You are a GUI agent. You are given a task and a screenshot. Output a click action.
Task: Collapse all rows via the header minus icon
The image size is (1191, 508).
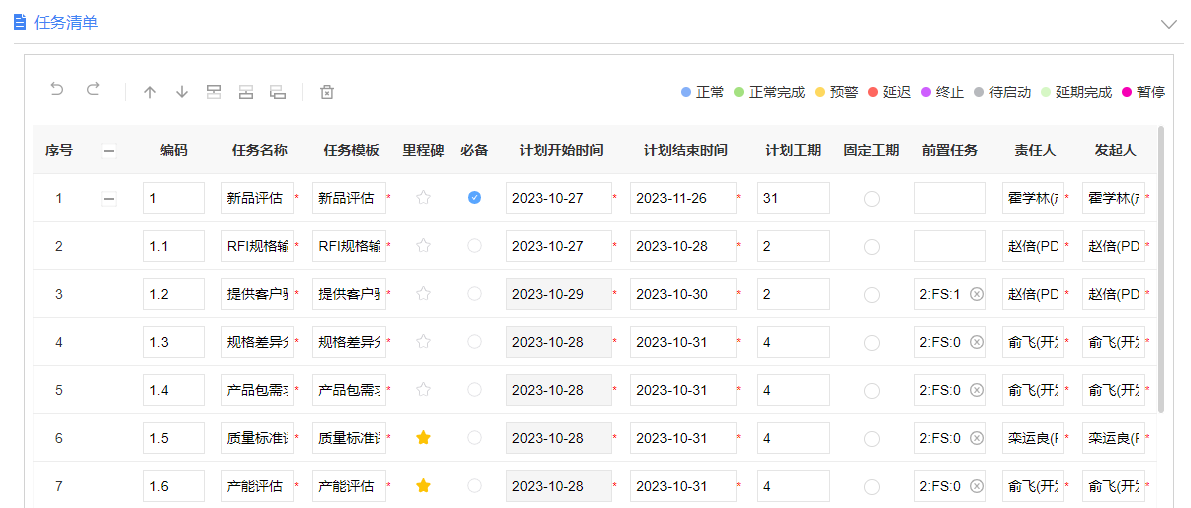109,151
